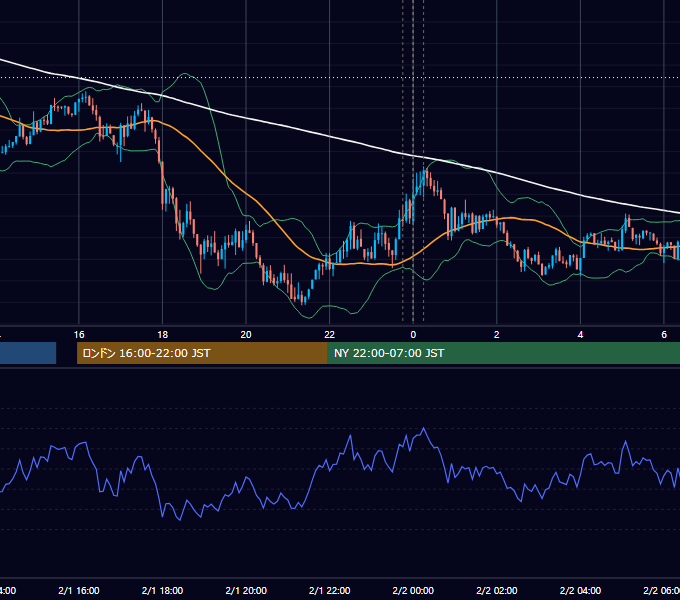Click the 2/1 18:00 date label
The width and height of the screenshot is (680, 600).
click(x=163, y=590)
